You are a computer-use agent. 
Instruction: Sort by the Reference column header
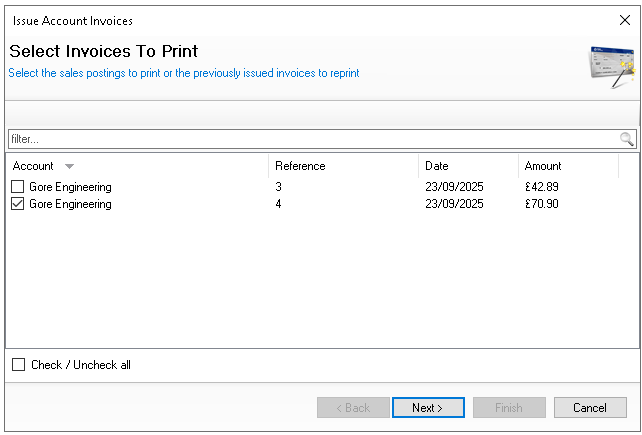(x=300, y=166)
